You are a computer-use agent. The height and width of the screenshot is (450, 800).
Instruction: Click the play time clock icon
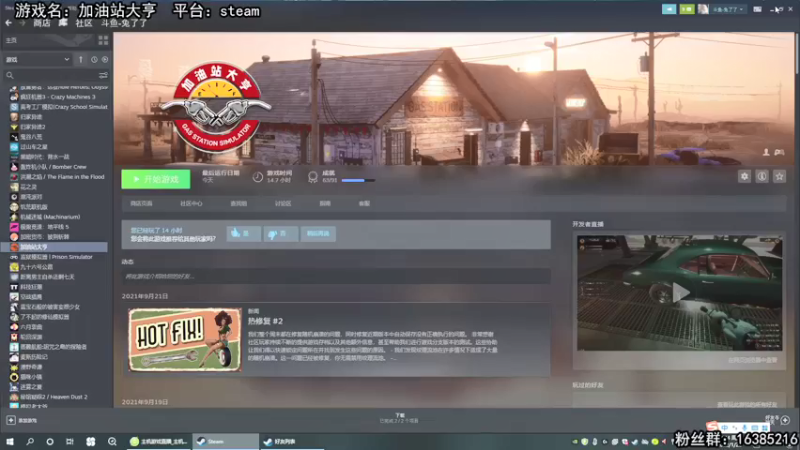[258, 177]
